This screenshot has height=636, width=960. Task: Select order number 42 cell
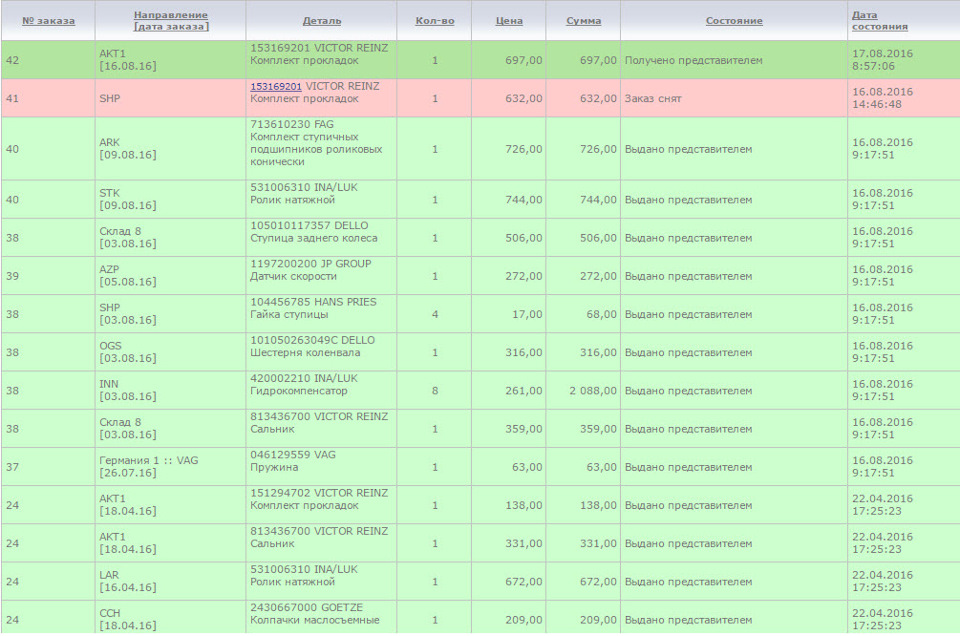tap(48, 60)
